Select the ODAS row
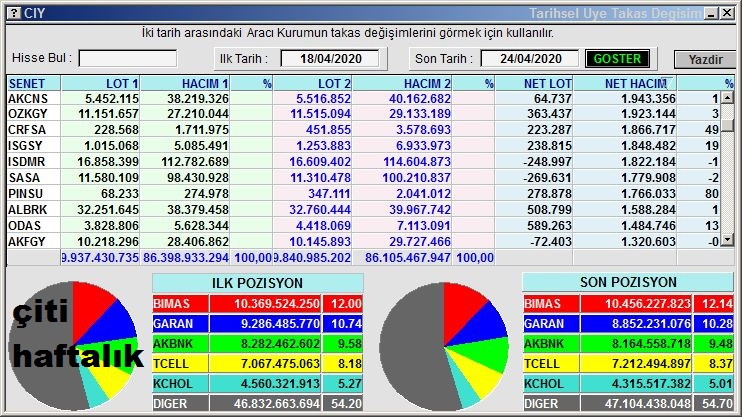 point(363,226)
